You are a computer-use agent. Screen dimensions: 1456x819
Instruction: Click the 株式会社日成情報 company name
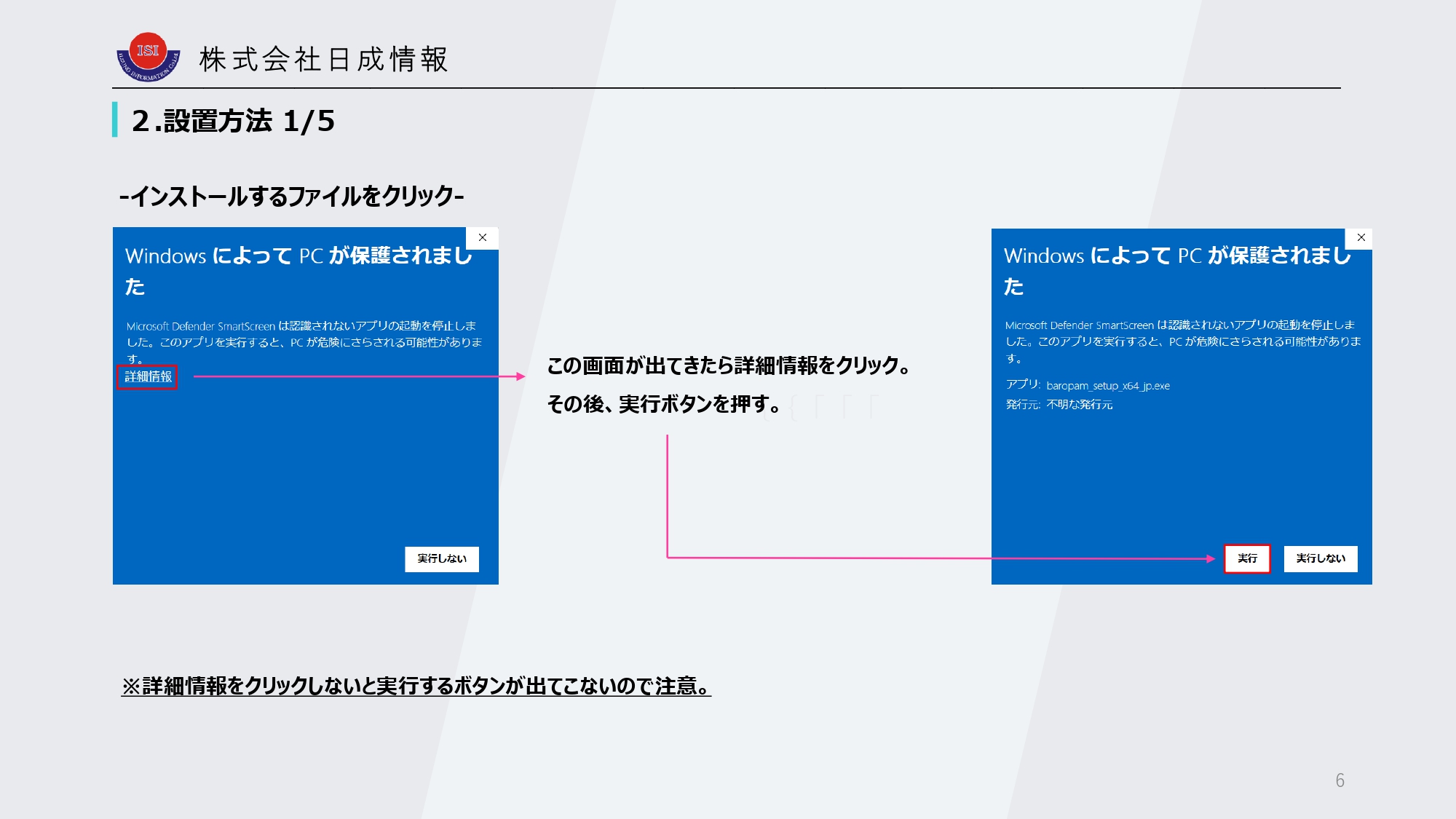tap(324, 59)
